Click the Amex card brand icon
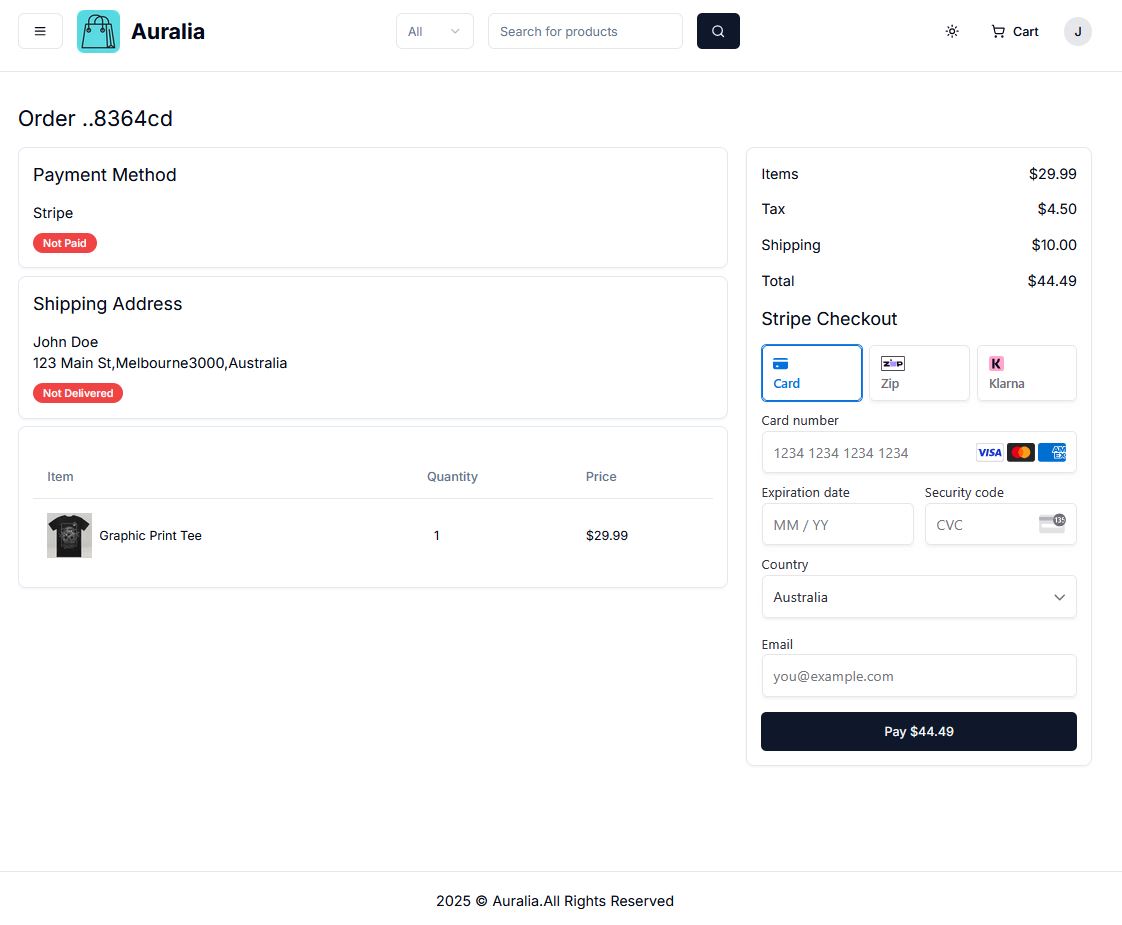This screenshot has width=1122, height=925. tap(1052, 452)
